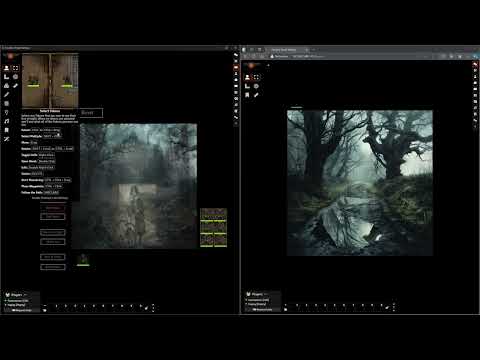Open Items tab in the middle sidebar
The image size is (480, 360).
coord(236,80)
